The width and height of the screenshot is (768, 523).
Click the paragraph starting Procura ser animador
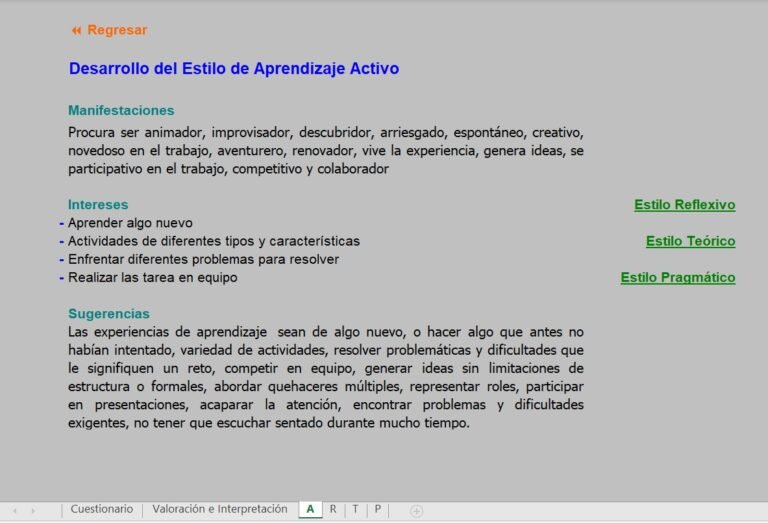326,150
